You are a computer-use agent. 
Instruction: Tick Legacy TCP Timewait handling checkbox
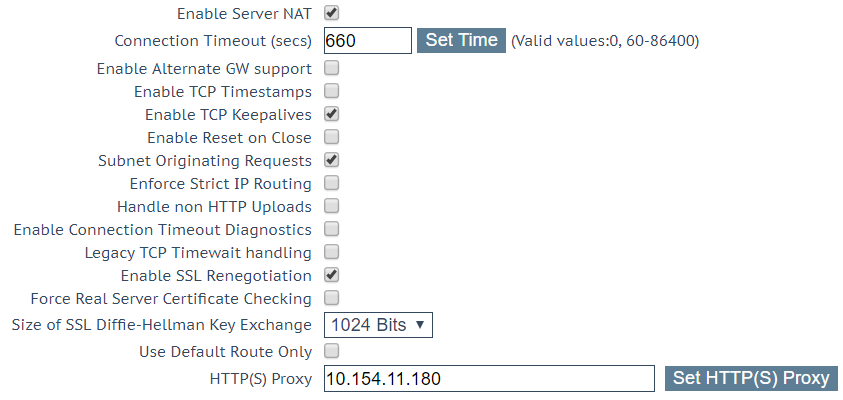pos(332,252)
